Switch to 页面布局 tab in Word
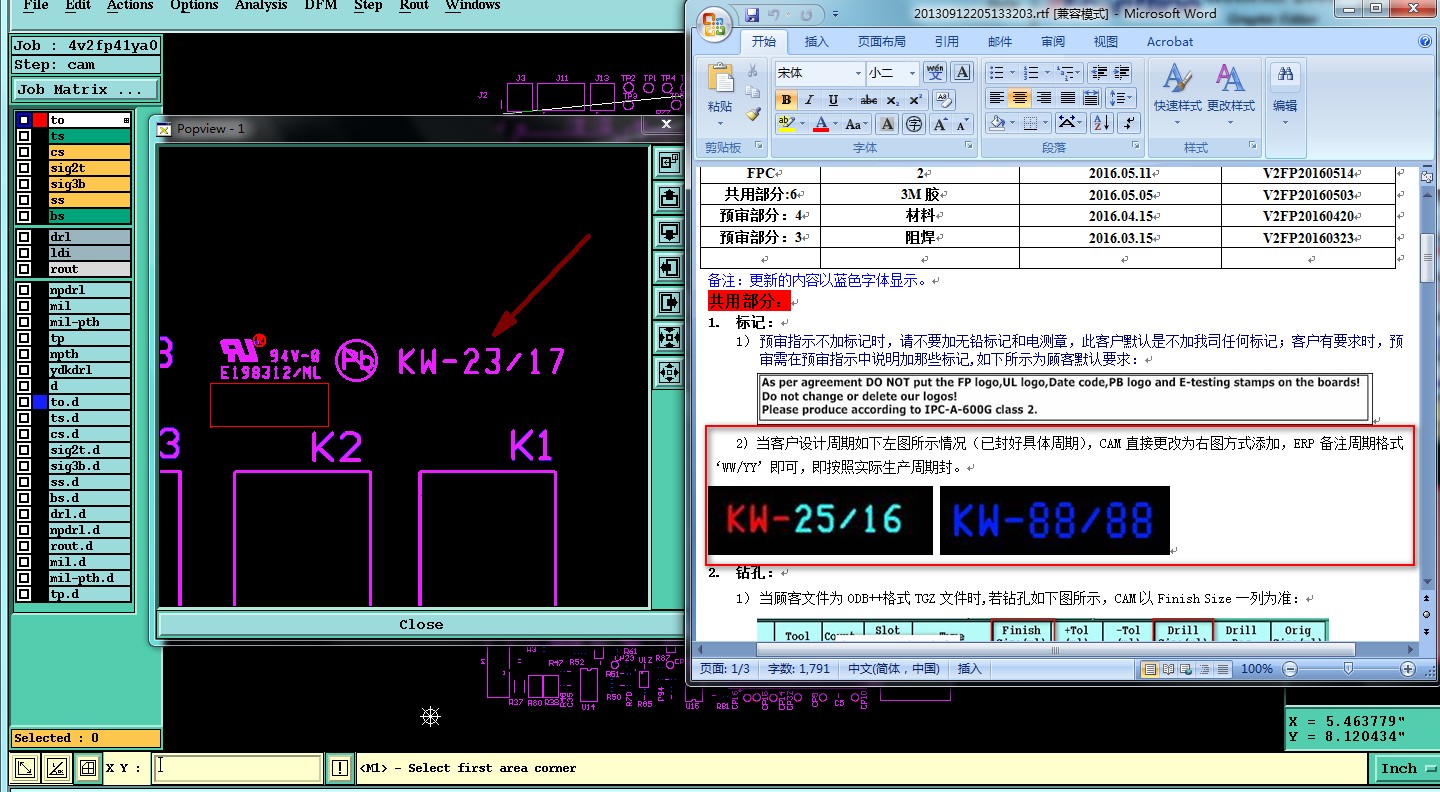The width and height of the screenshot is (1440, 792). pos(881,42)
